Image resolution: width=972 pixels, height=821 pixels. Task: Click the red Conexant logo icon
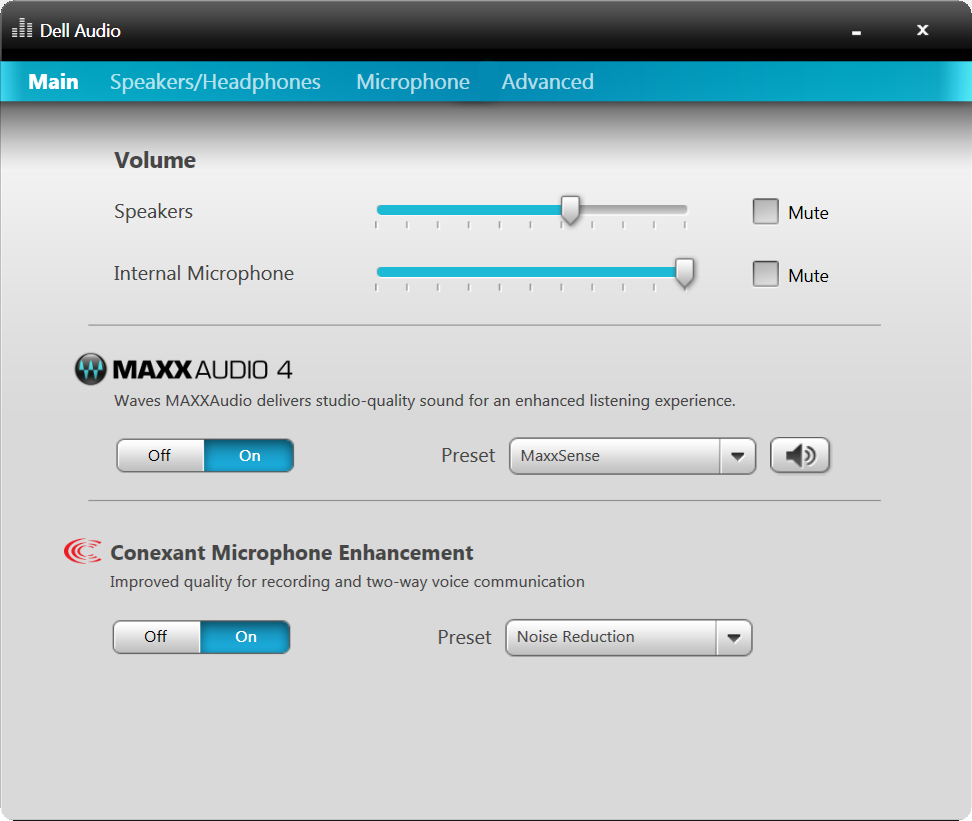click(x=82, y=551)
